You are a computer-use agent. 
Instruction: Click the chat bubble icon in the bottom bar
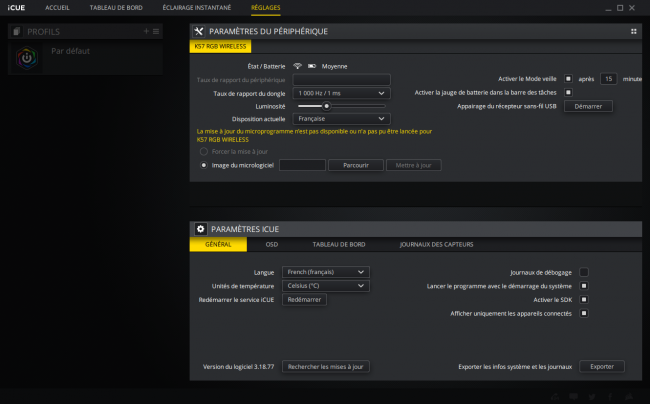(574, 397)
